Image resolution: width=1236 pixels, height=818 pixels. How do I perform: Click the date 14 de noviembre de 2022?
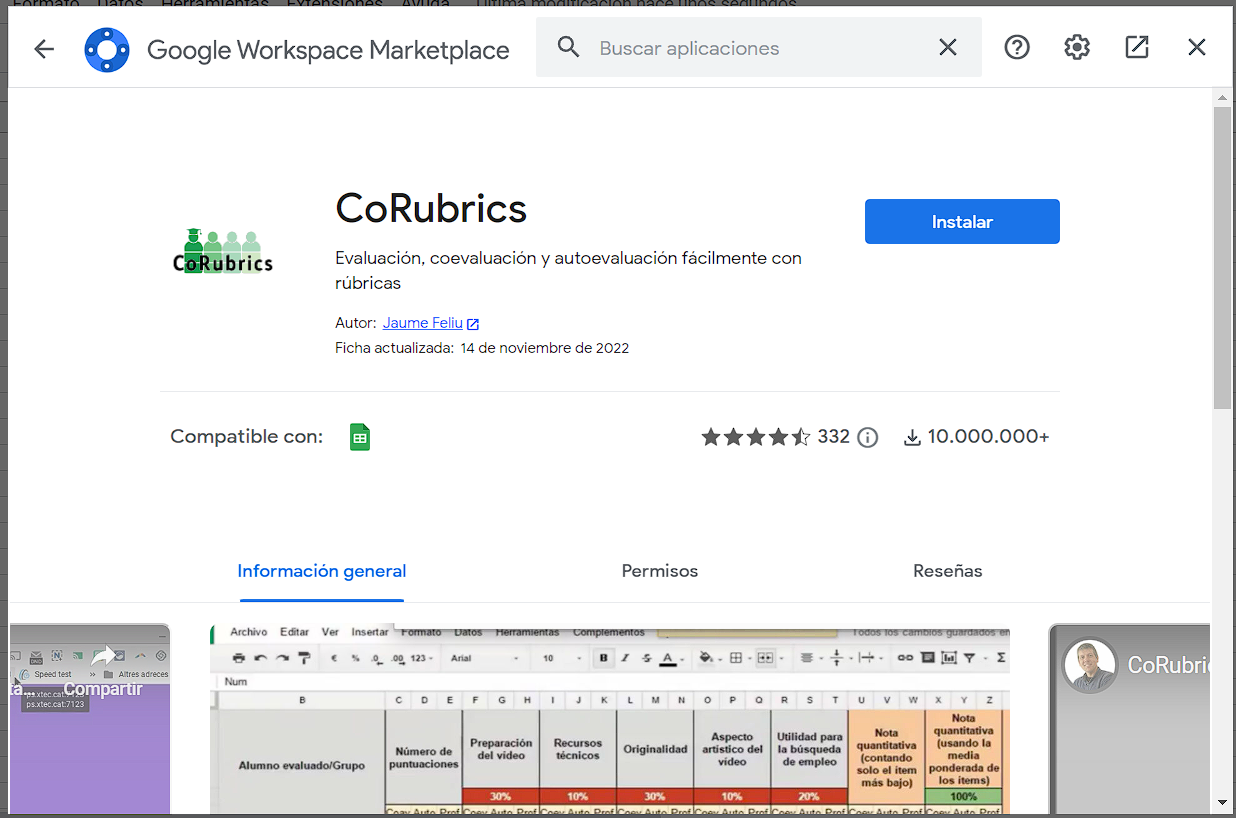[545, 348]
